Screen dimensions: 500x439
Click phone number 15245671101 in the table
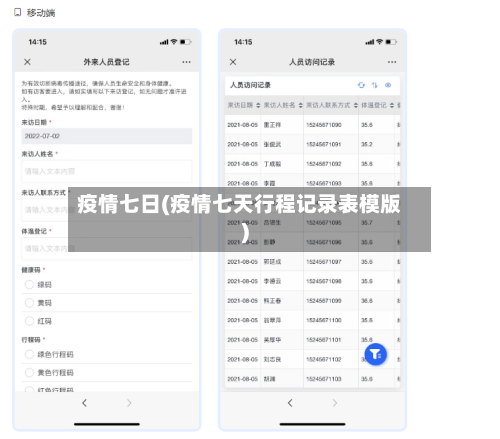(x=324, y=340)
